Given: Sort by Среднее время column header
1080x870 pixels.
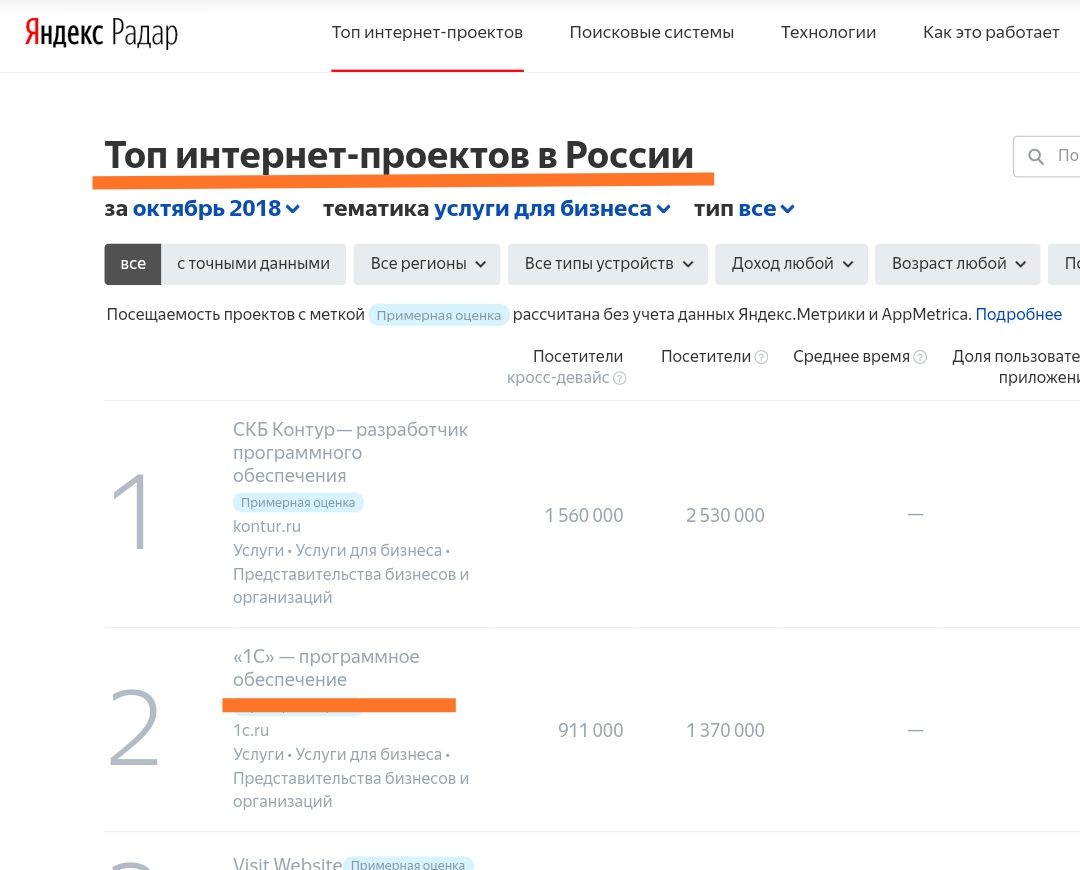Looking at the screenshot, I should (851, 357).
